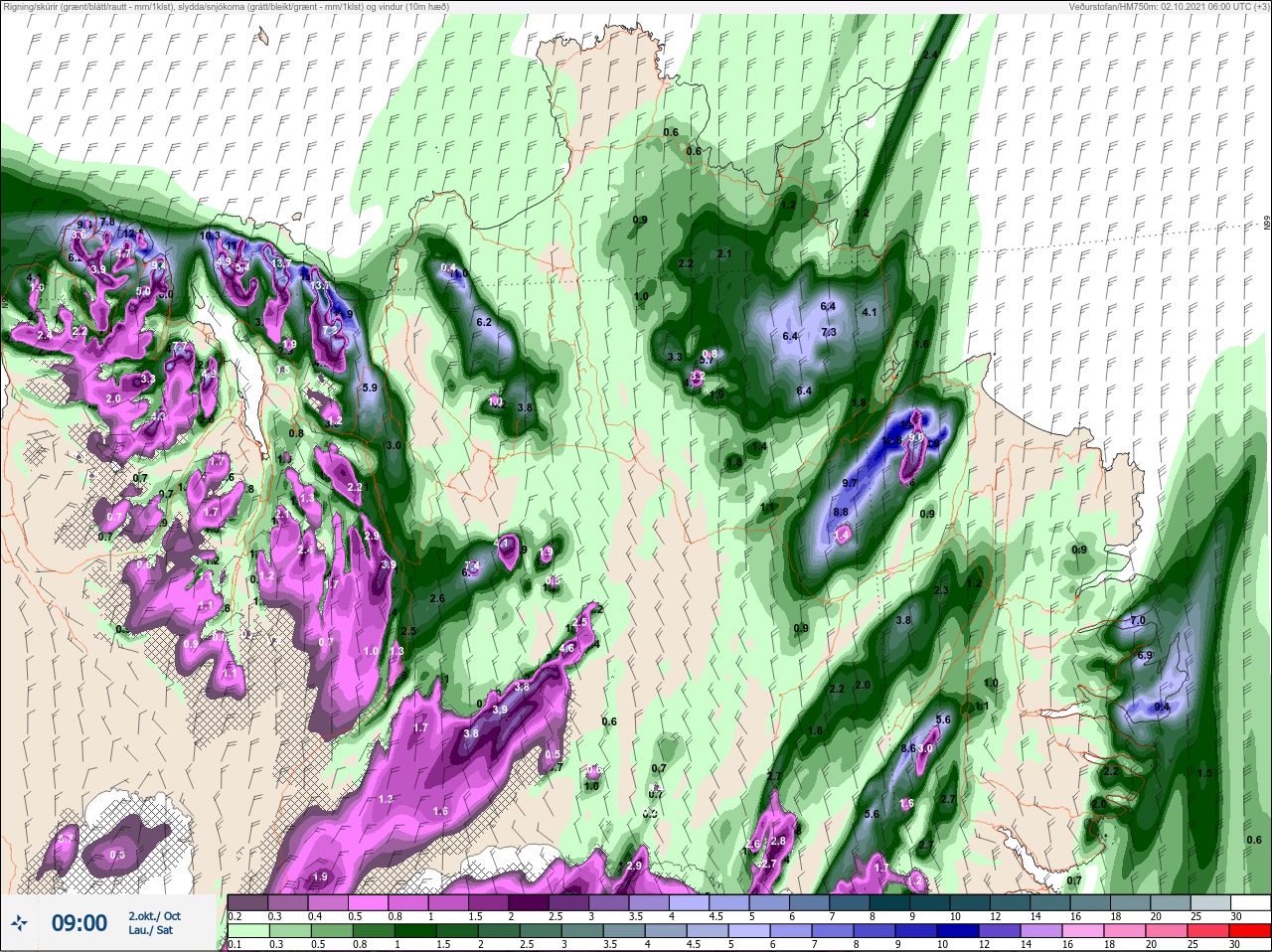Click the 8.6 precipitation value in the south
This screenshot has height=952, width=1272.
pos(908,748)
